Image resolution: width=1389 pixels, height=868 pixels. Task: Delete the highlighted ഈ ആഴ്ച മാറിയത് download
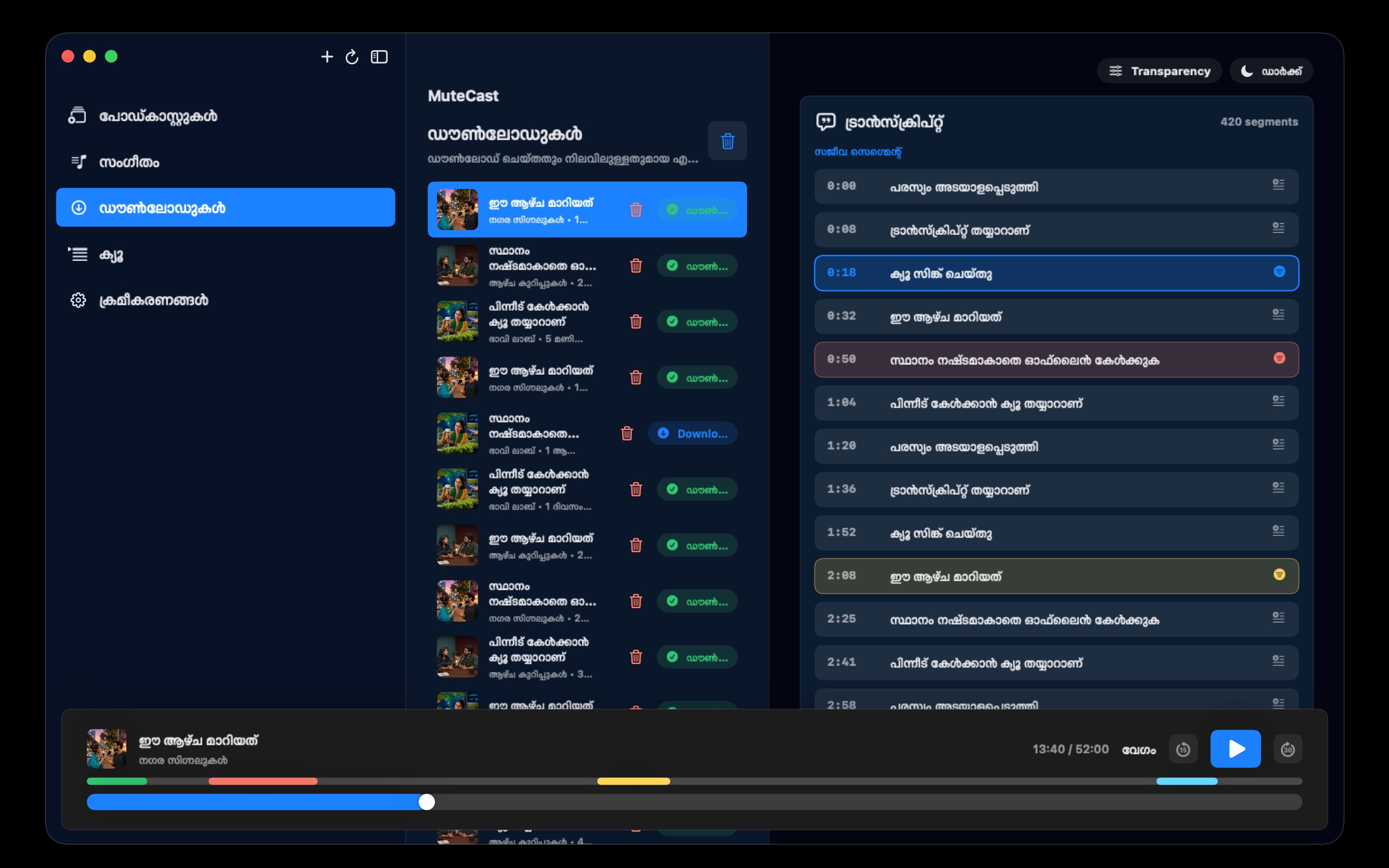click(x=635, y=210)
